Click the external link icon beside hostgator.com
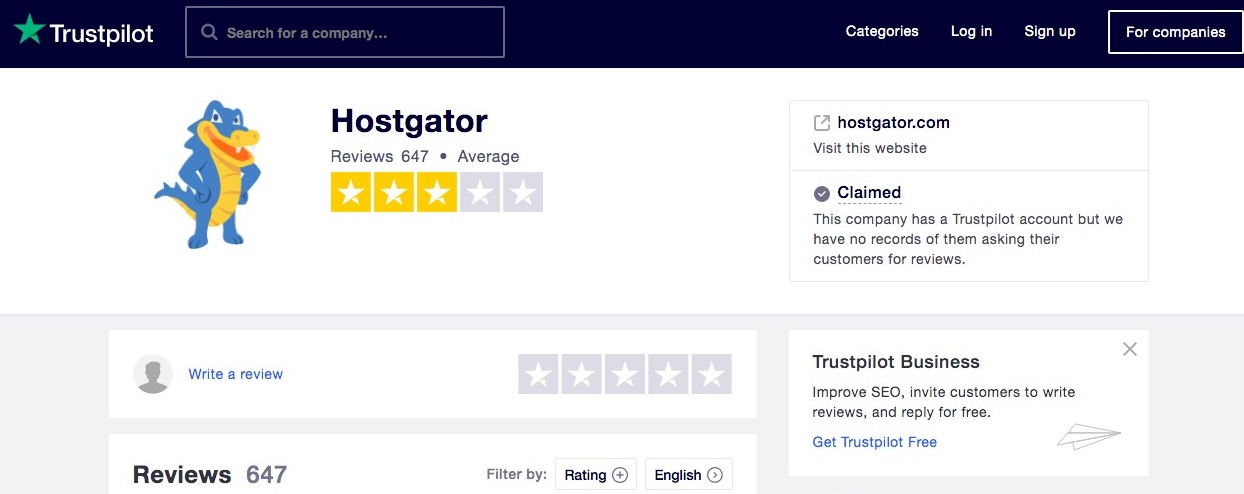 pyautogui.click(x=822, y=123)
